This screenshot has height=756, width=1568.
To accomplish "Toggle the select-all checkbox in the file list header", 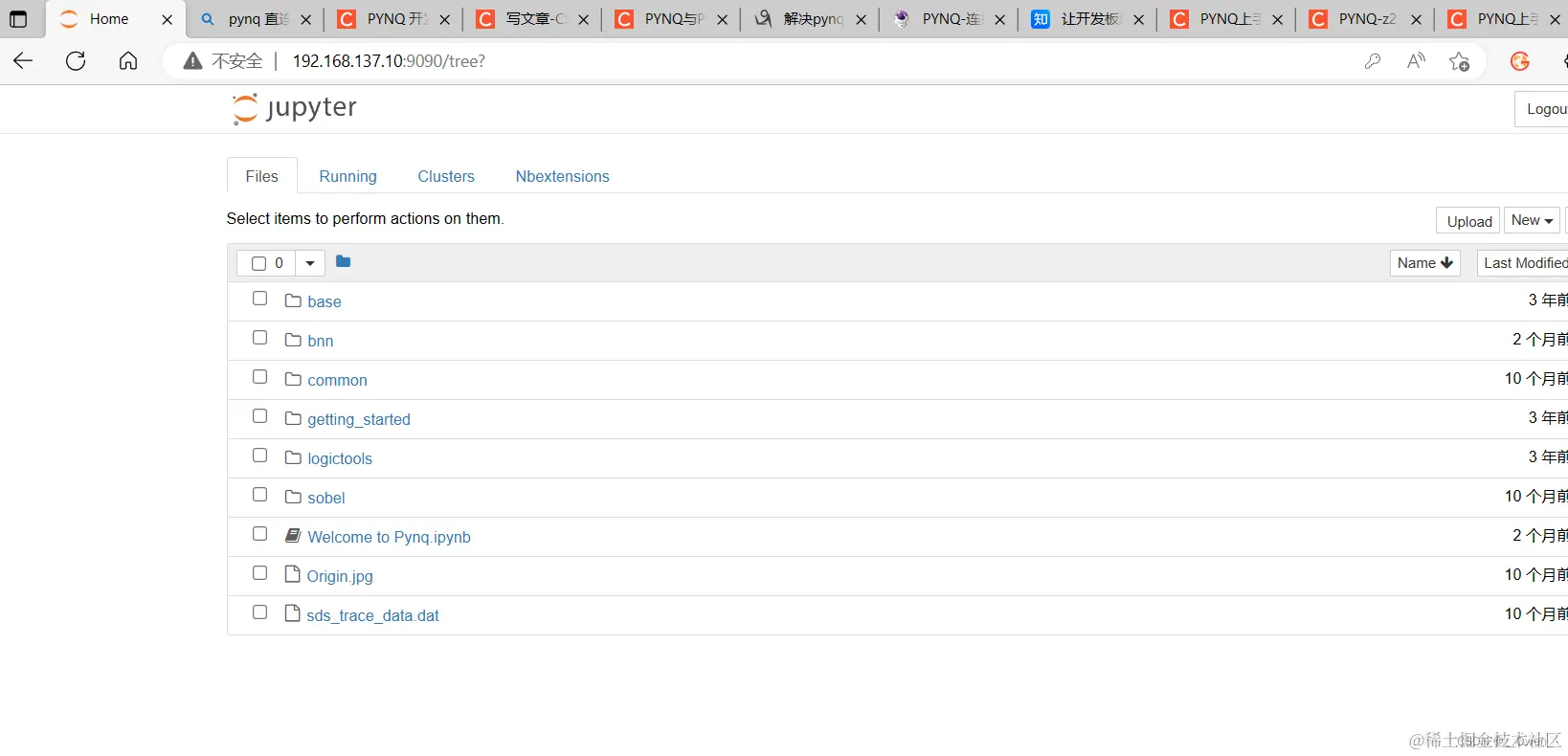I will [258, 263].
